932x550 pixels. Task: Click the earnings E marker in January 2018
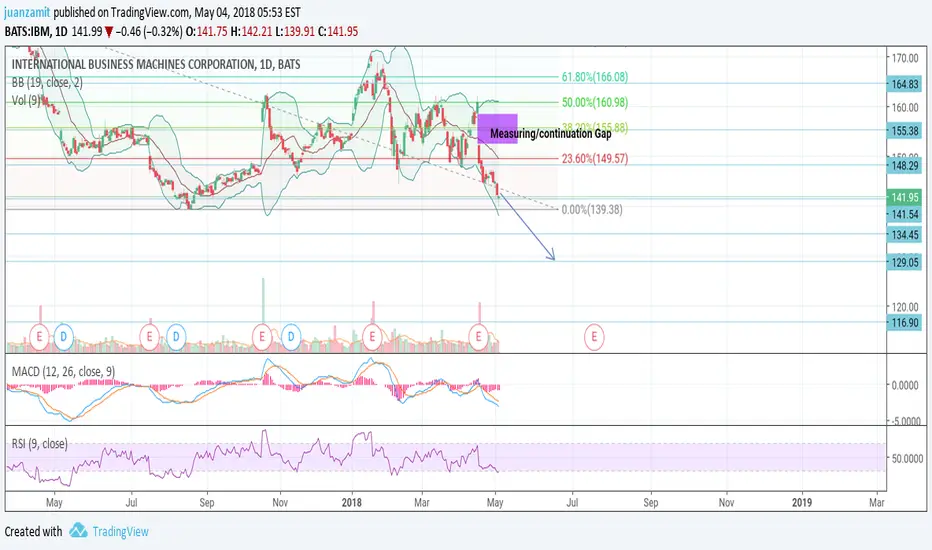(x=372, y=337)
